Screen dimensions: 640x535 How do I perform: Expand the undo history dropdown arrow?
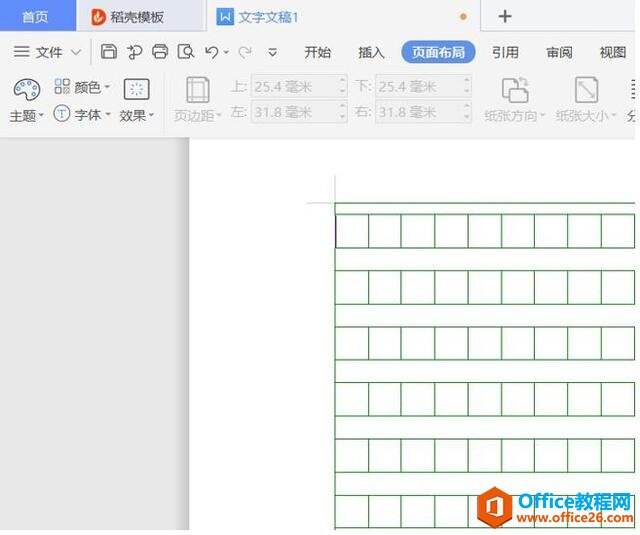coord(226,52)
